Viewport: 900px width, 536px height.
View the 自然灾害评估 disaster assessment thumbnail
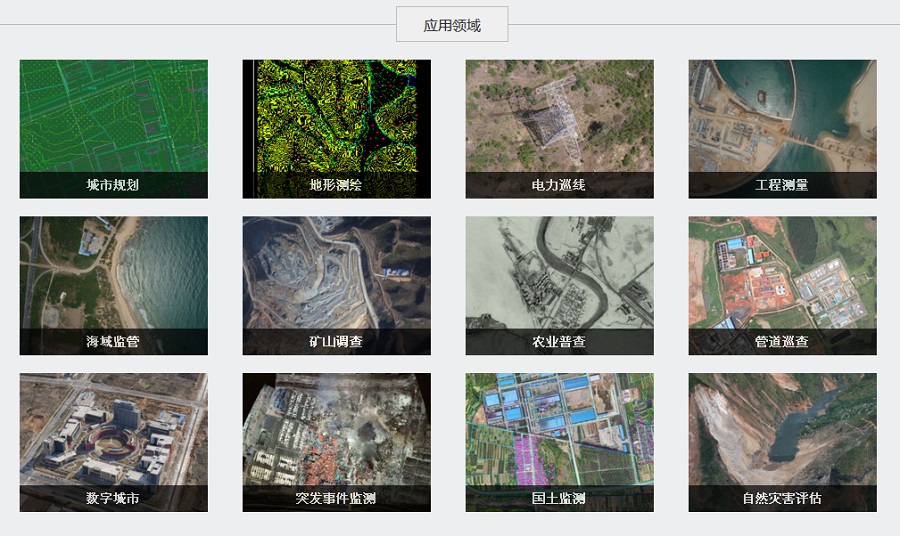(x=782, y=442)
